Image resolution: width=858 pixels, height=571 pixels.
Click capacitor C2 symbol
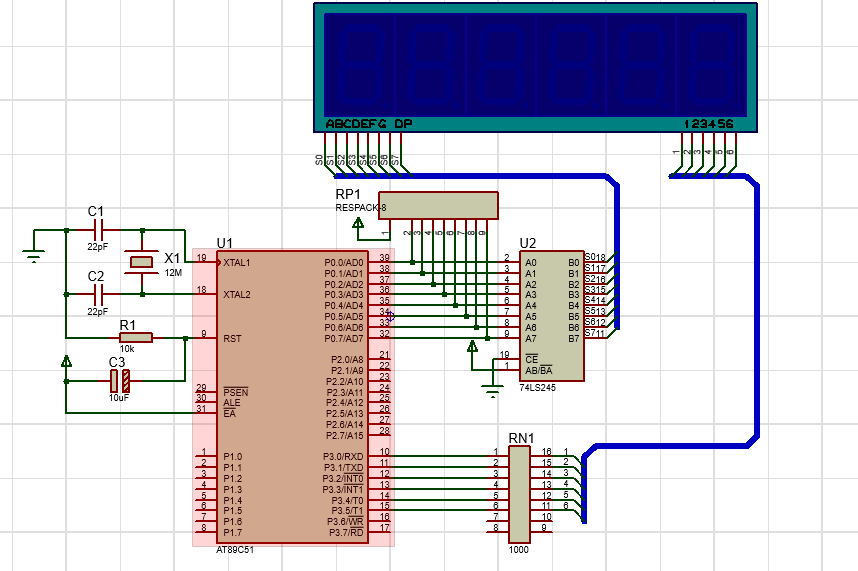click(99, 294)
